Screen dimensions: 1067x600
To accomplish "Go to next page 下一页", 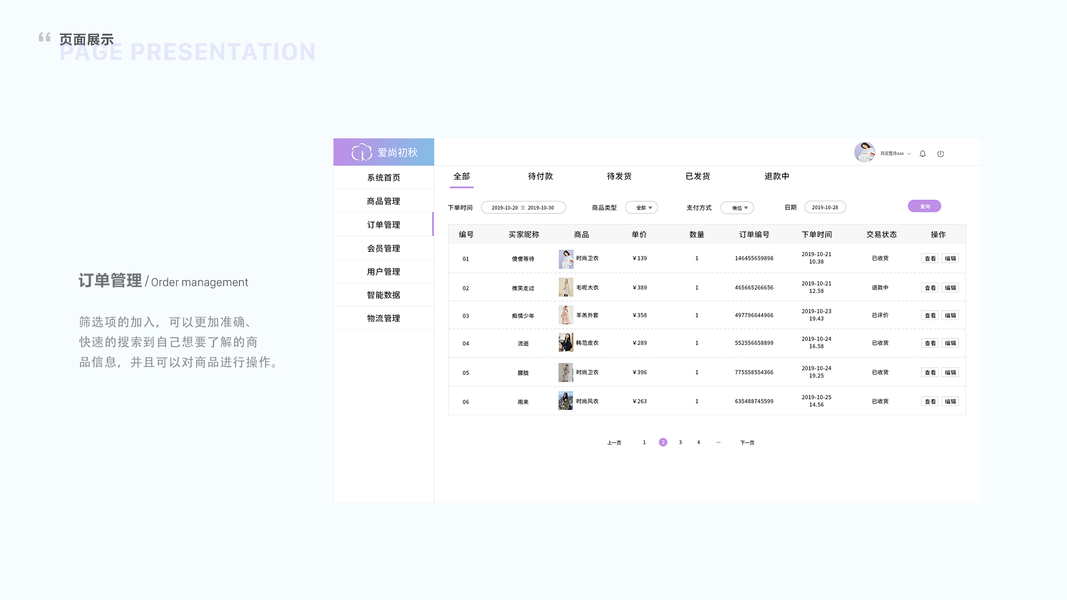I will tap(747, 443).
